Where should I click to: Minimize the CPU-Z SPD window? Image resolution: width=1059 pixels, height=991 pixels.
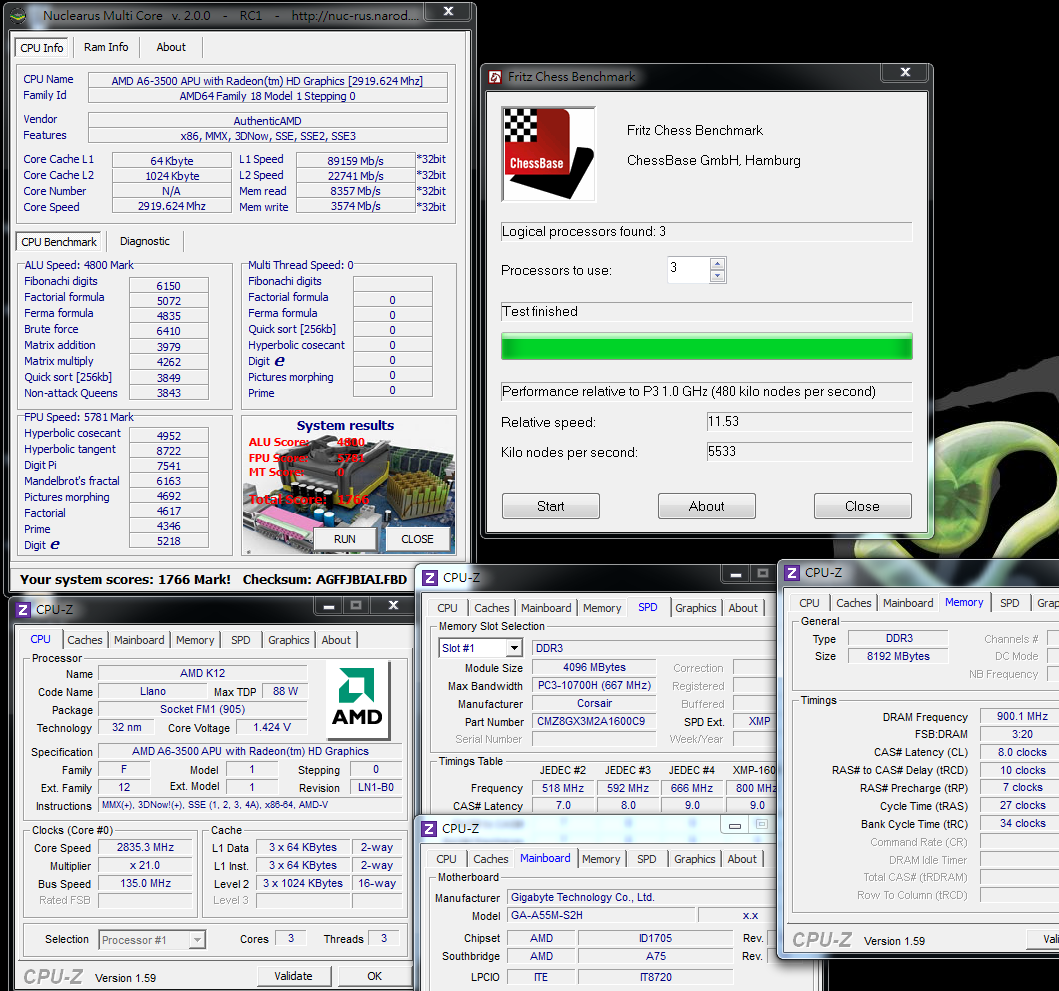coord(735,574)
